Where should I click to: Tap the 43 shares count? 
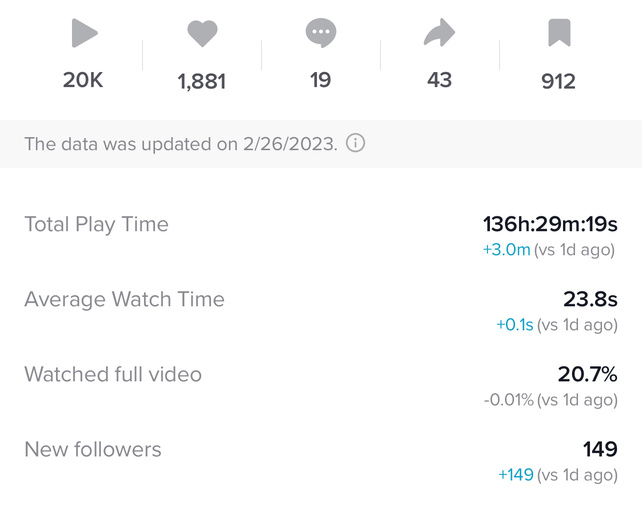(x=439, y=80)
